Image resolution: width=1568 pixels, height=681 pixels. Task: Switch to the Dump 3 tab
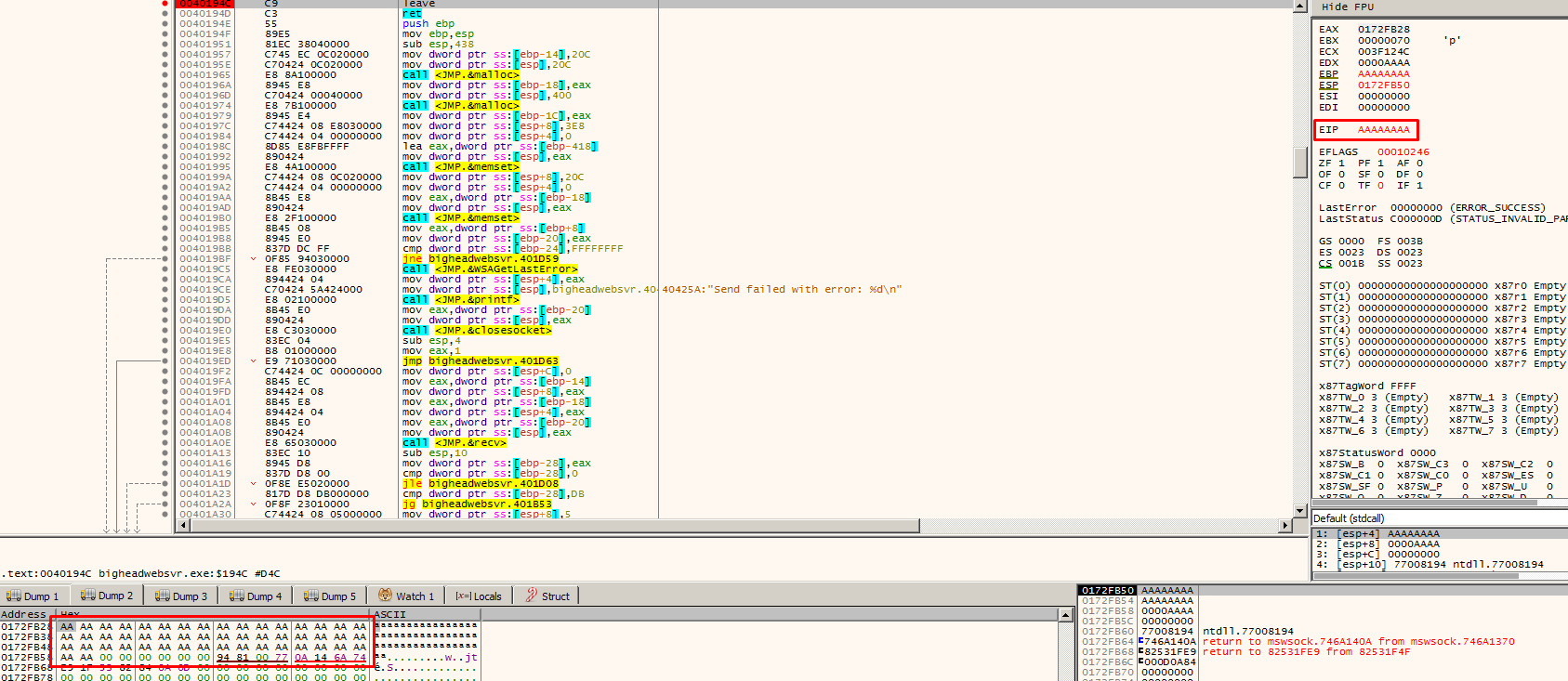(180, 596)
